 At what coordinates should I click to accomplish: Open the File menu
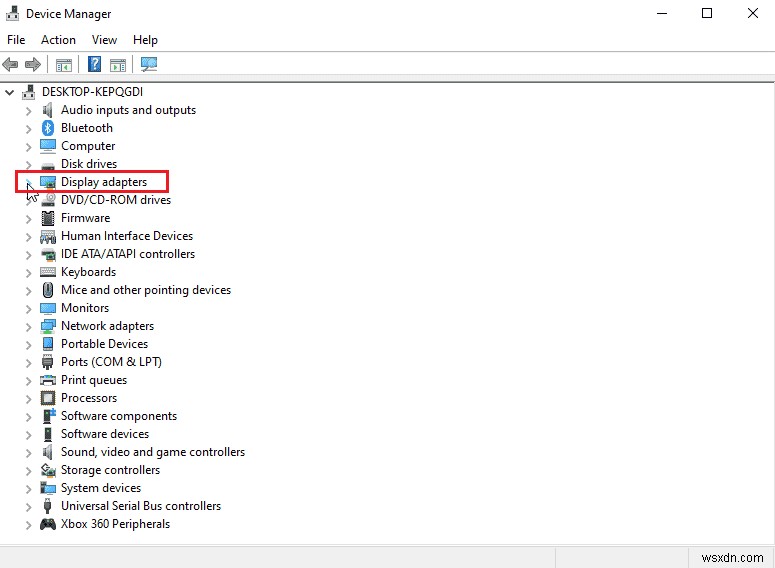coord(16,40)
